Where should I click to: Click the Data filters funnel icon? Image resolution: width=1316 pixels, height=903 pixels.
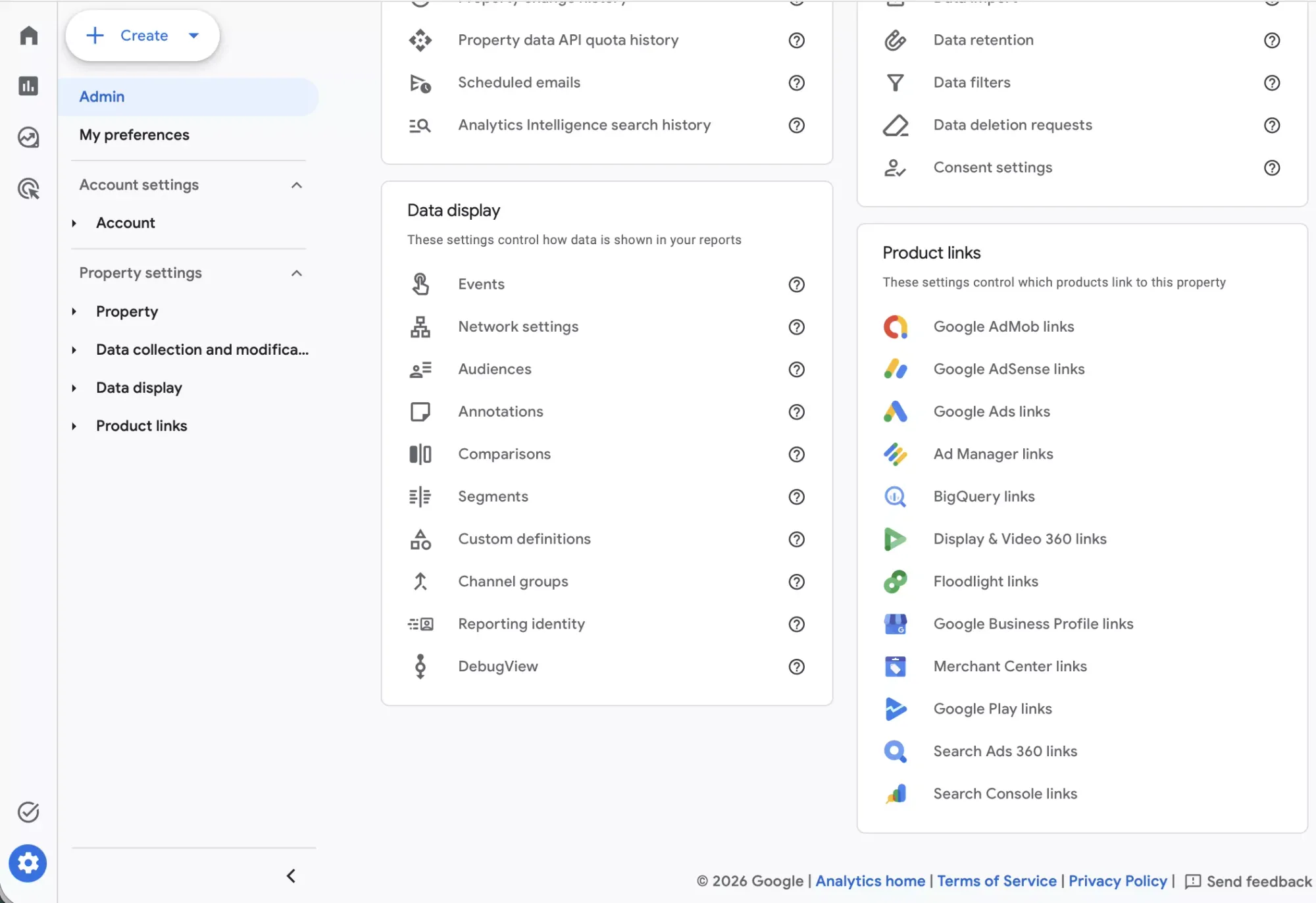896,83
